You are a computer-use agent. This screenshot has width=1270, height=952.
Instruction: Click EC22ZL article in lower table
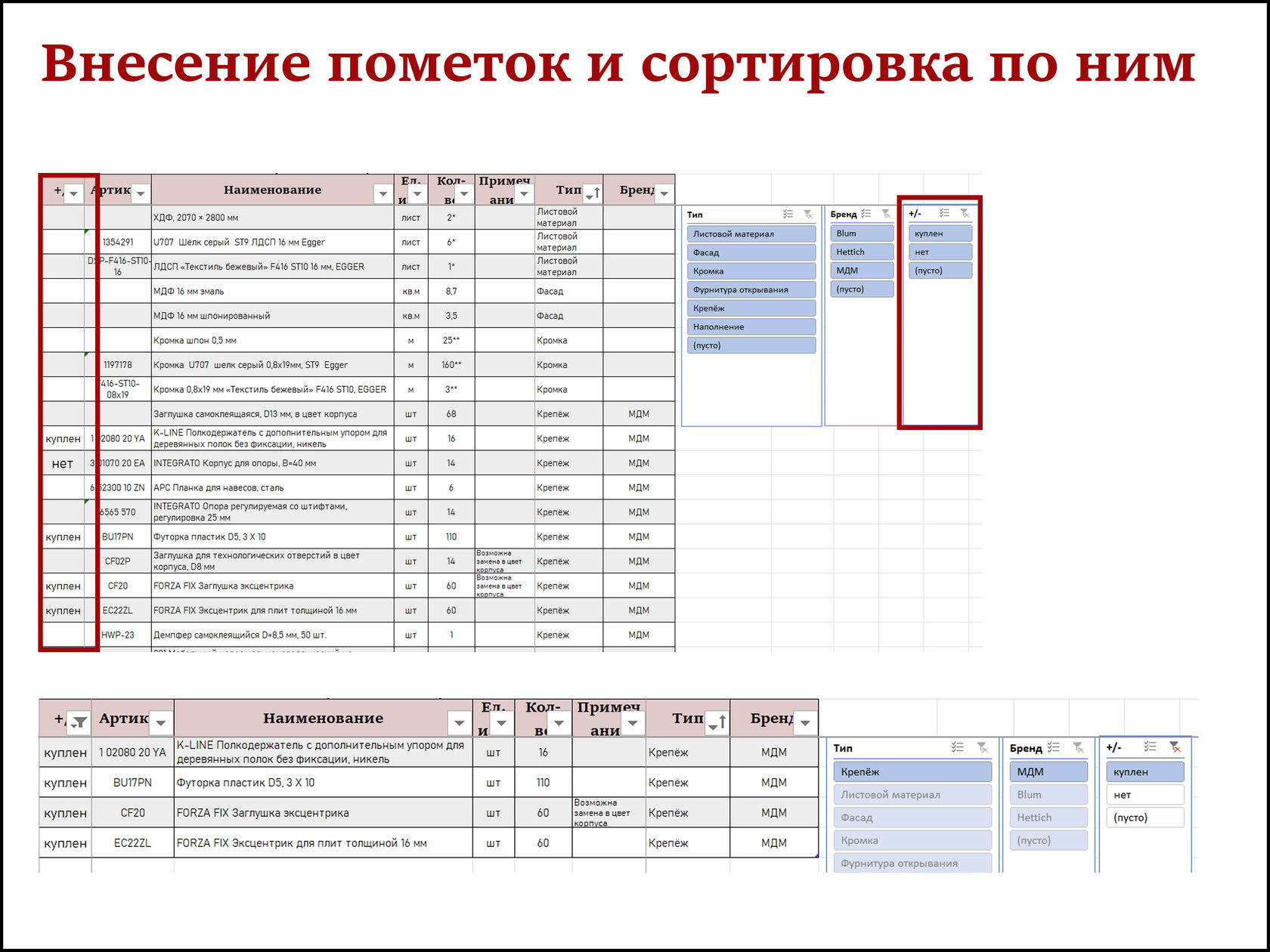tap(132, 843)
